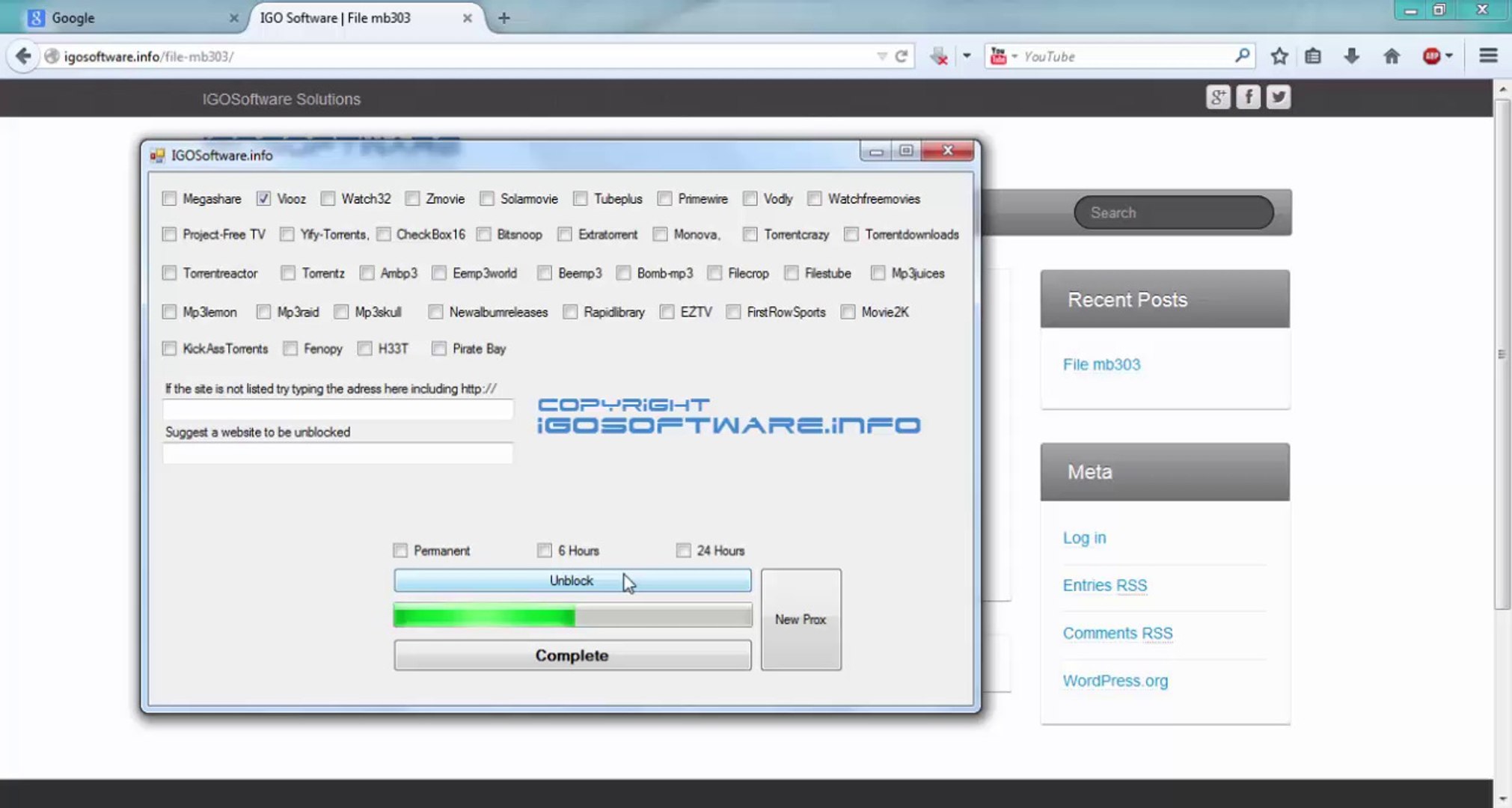The height and width of the screenshot is (808, 1512).
Task: Uncheck the Viooz checkbox
Action: click(x=263, y=198)
